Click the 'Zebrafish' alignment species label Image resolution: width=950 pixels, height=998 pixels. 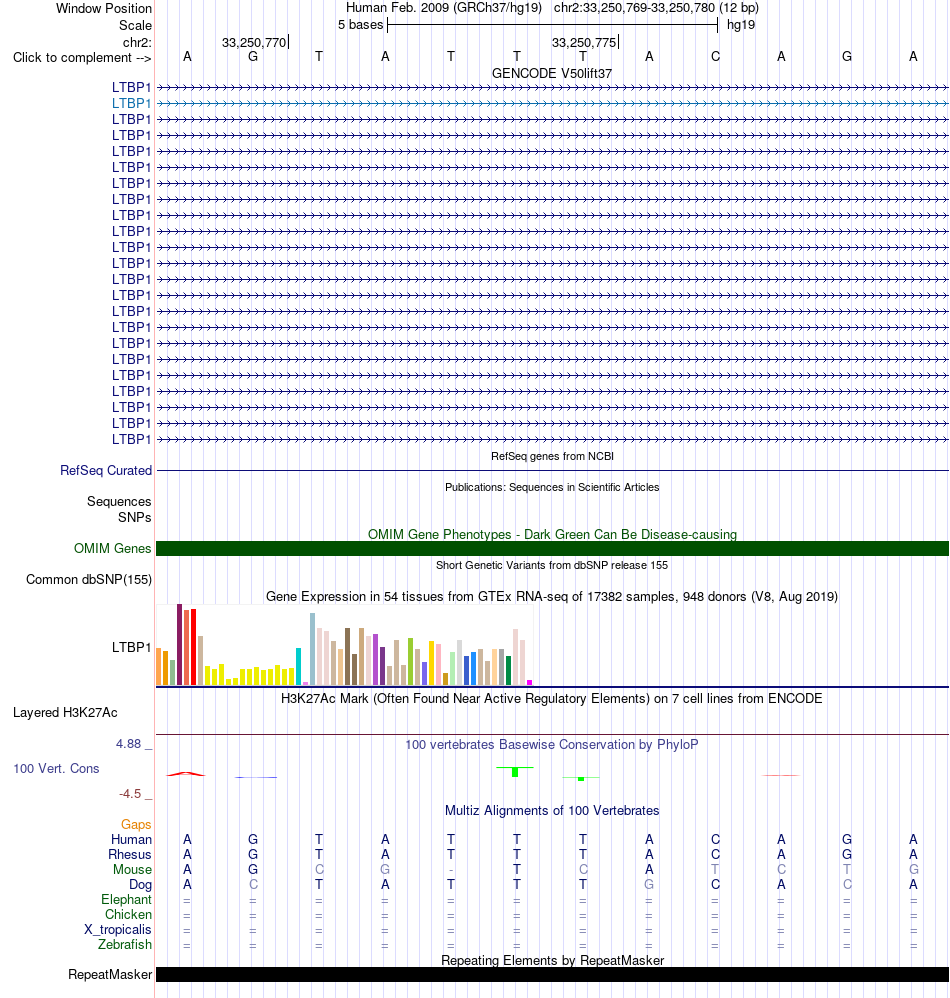tap(125, 945)
